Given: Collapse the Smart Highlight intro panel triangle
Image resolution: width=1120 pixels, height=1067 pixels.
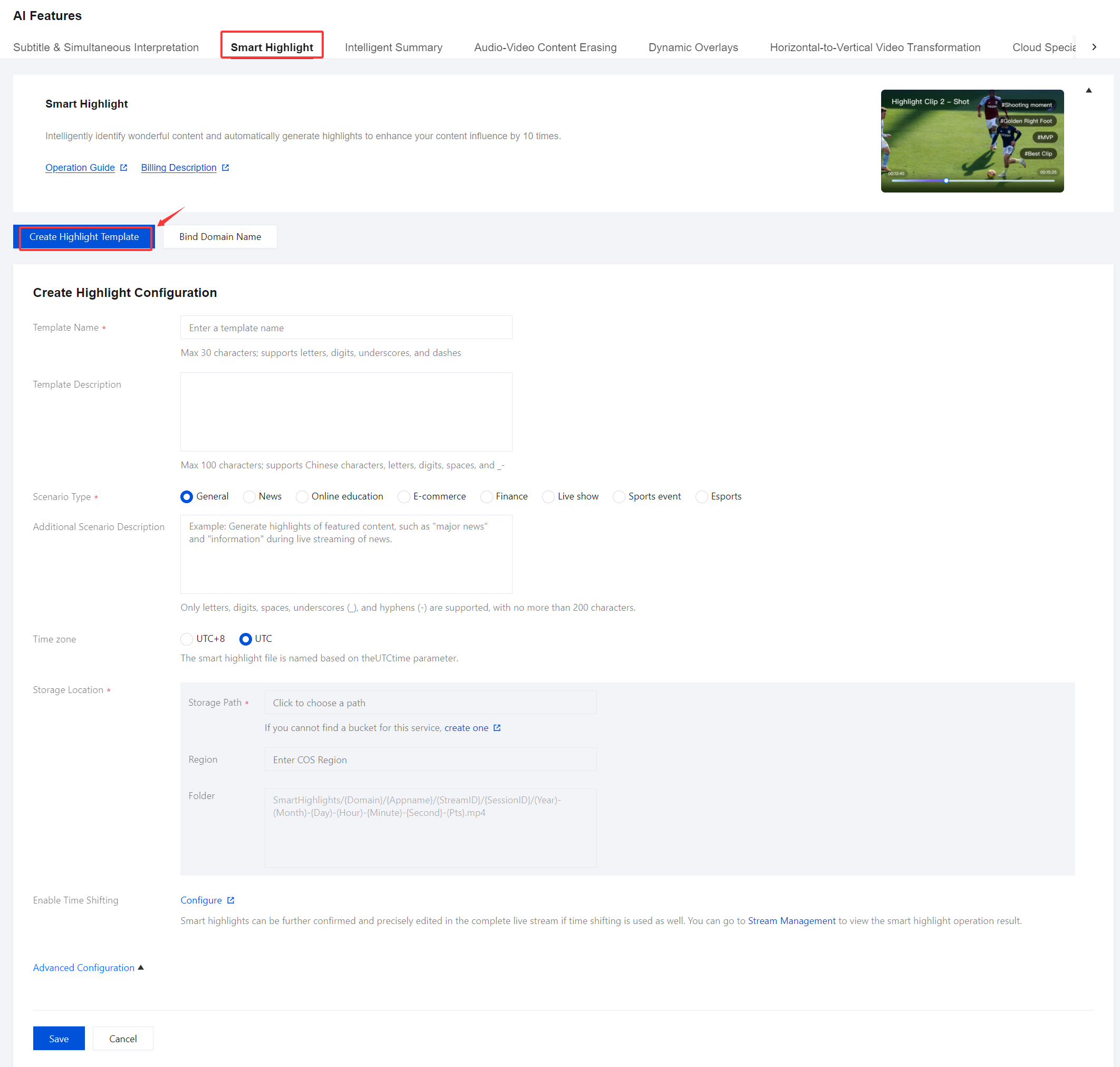Looking at the screenshot, I should pos(1089,90).
